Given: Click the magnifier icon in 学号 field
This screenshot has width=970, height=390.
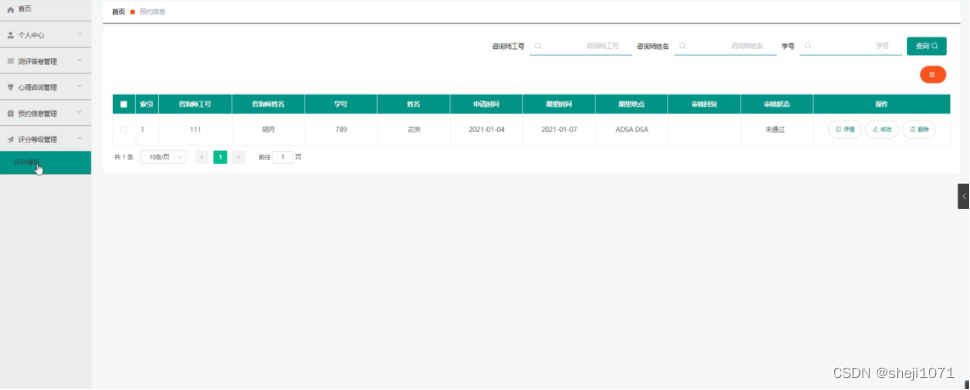Looking at the screenshot, I should tap(808, 46).
